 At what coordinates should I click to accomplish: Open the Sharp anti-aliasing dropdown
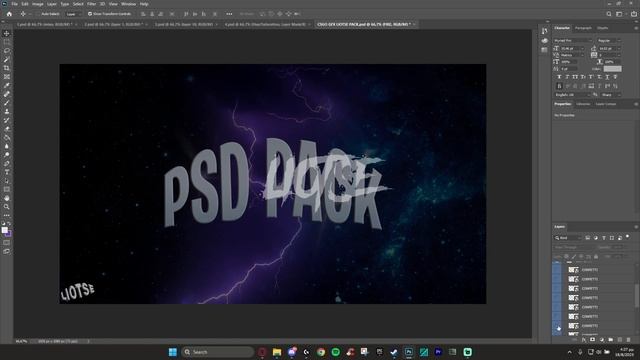(x=611, y=95)
